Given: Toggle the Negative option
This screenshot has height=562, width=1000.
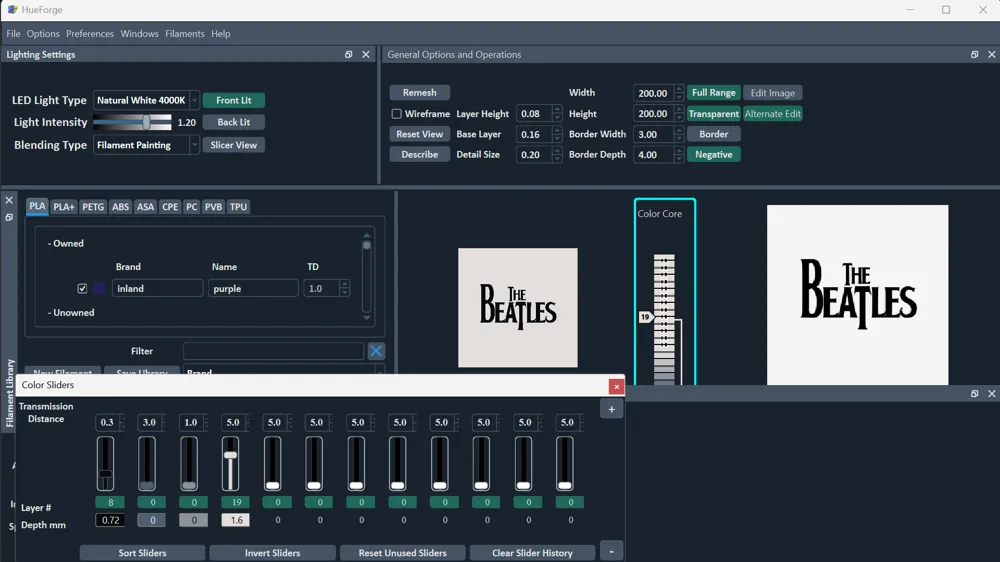Looking at the screenshot, I should [x=714, y=154].
